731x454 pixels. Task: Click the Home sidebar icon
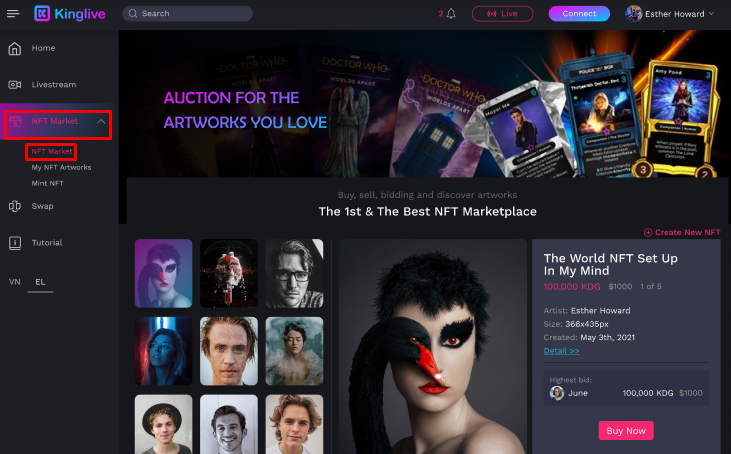pos(15,48)
